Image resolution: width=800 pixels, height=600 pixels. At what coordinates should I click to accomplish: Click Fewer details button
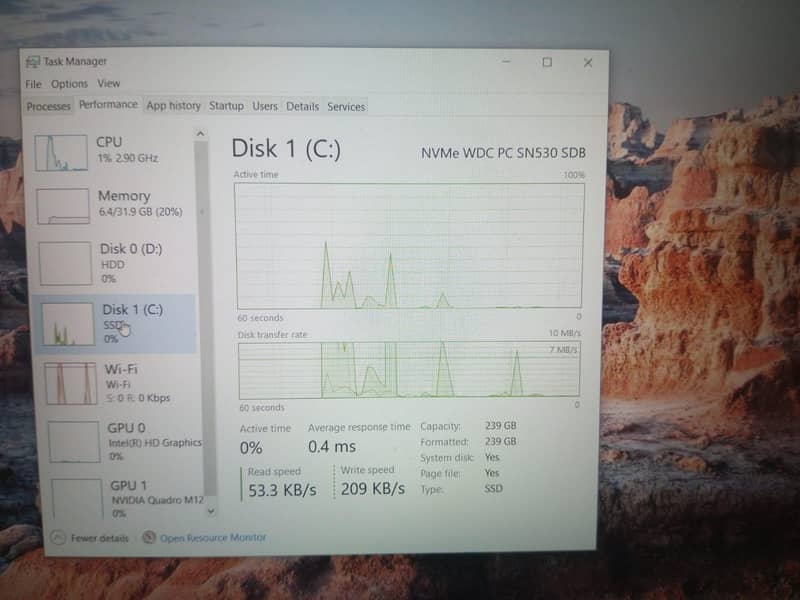91,538
